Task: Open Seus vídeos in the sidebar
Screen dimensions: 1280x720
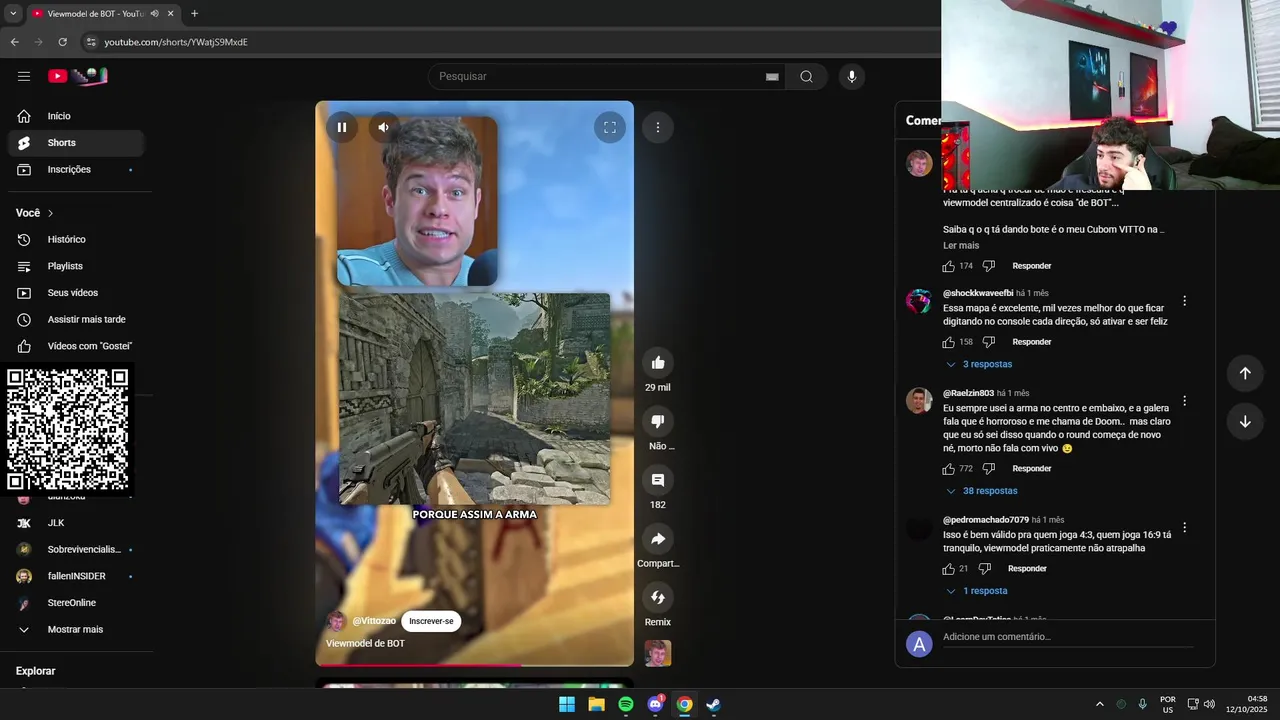Action: point(76,293)
